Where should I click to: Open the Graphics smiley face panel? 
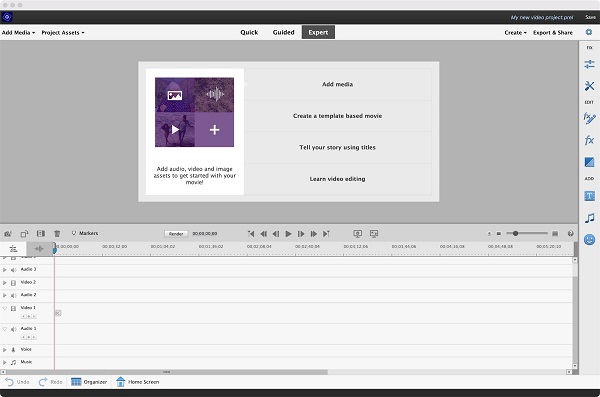(589, 240)
